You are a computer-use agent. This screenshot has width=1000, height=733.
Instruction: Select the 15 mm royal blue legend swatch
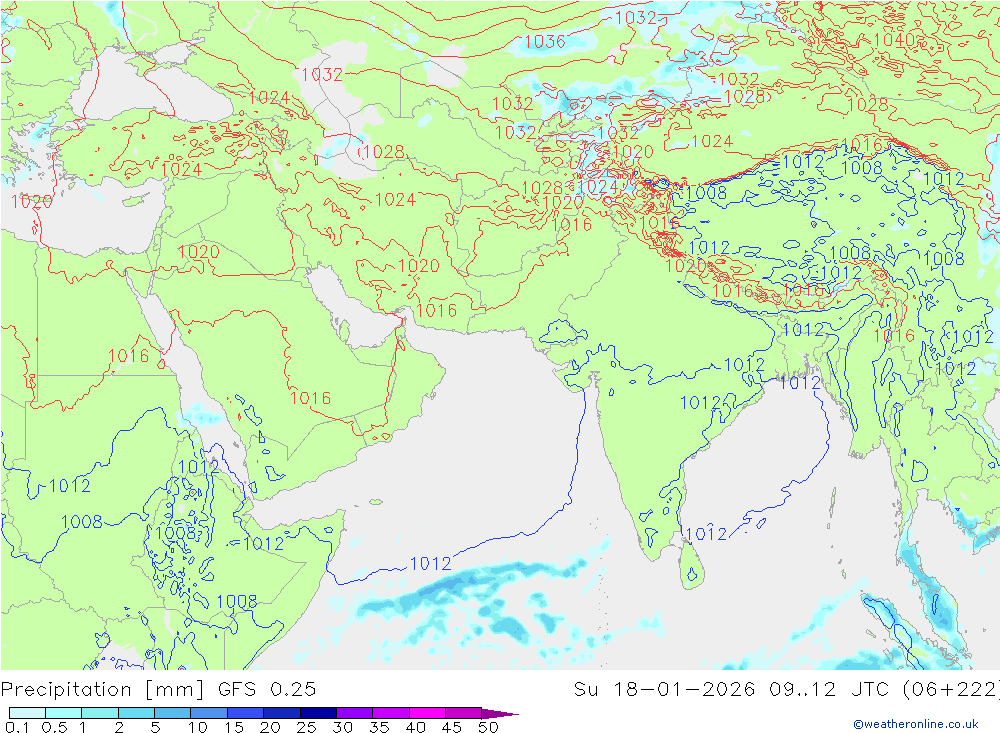click(245, 713)
